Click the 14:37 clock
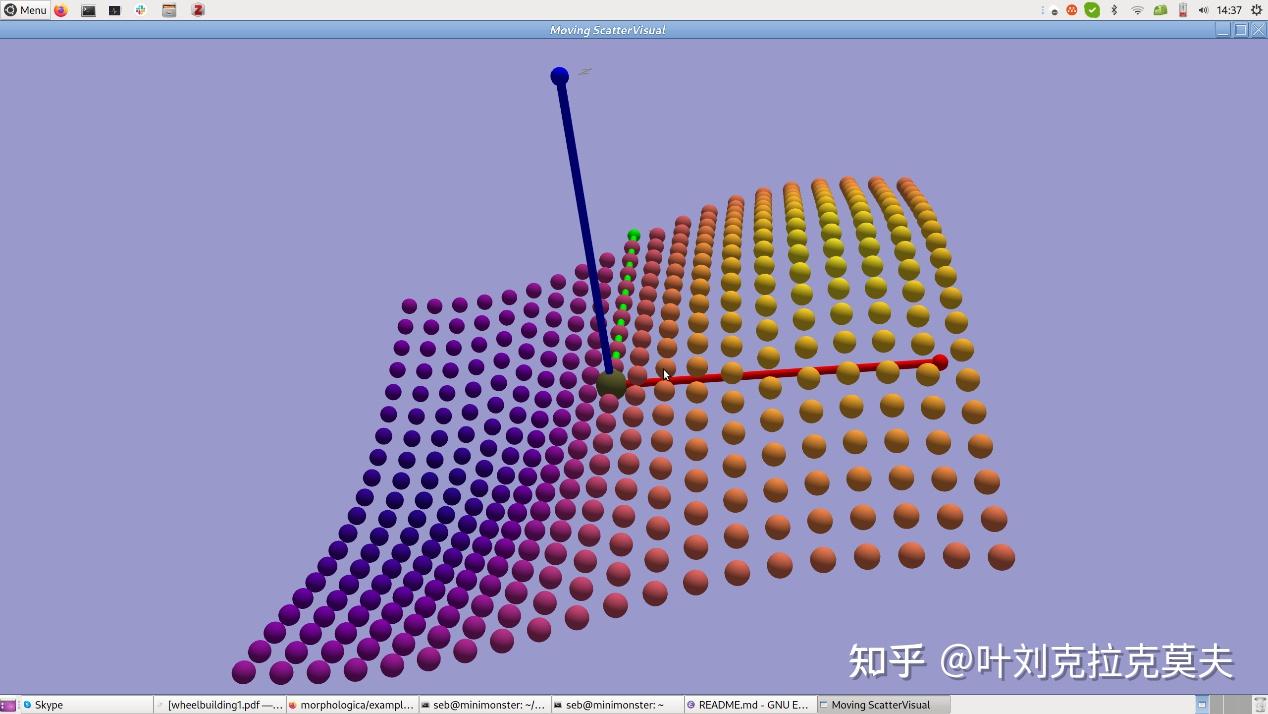The width and height of the screenshot is (1268, 714). [1229, 10]
